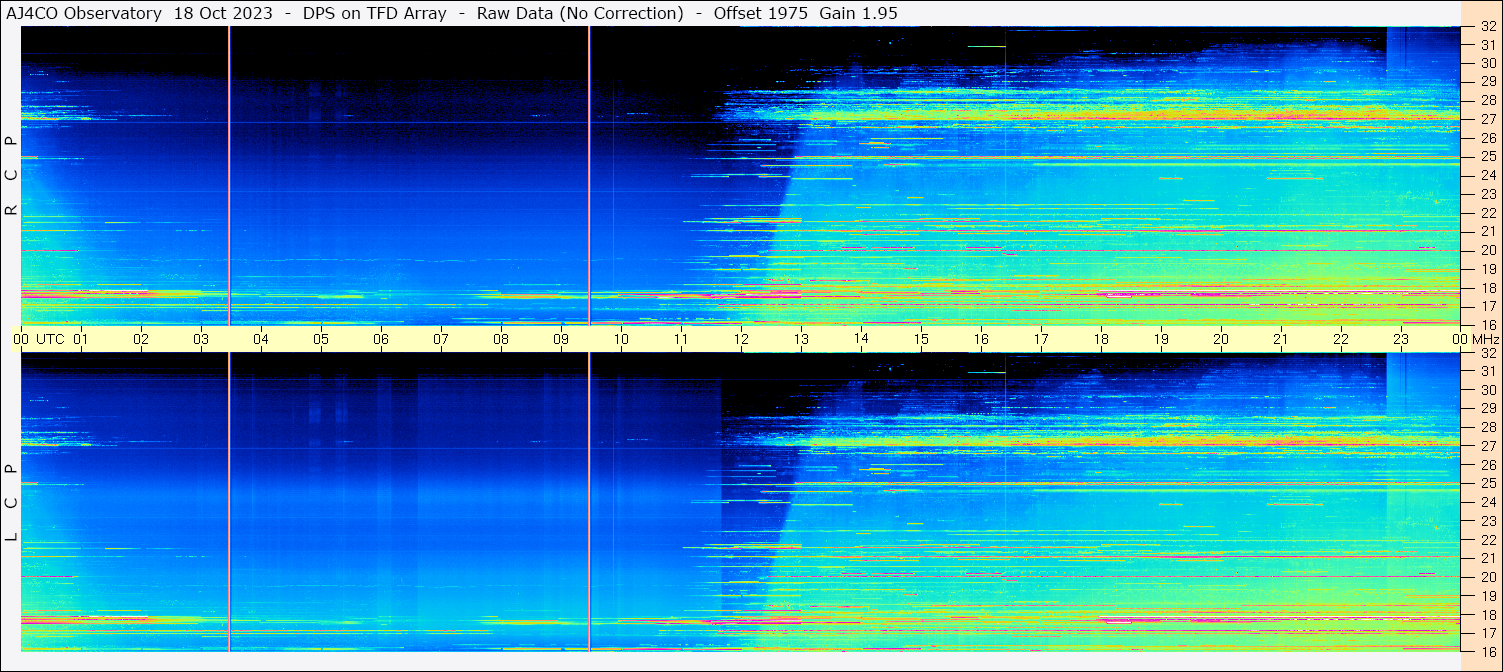Click the vertical pink line near 03:30 in RCP panel
This screenshot has height=672, width=1503.
[229, 180]
